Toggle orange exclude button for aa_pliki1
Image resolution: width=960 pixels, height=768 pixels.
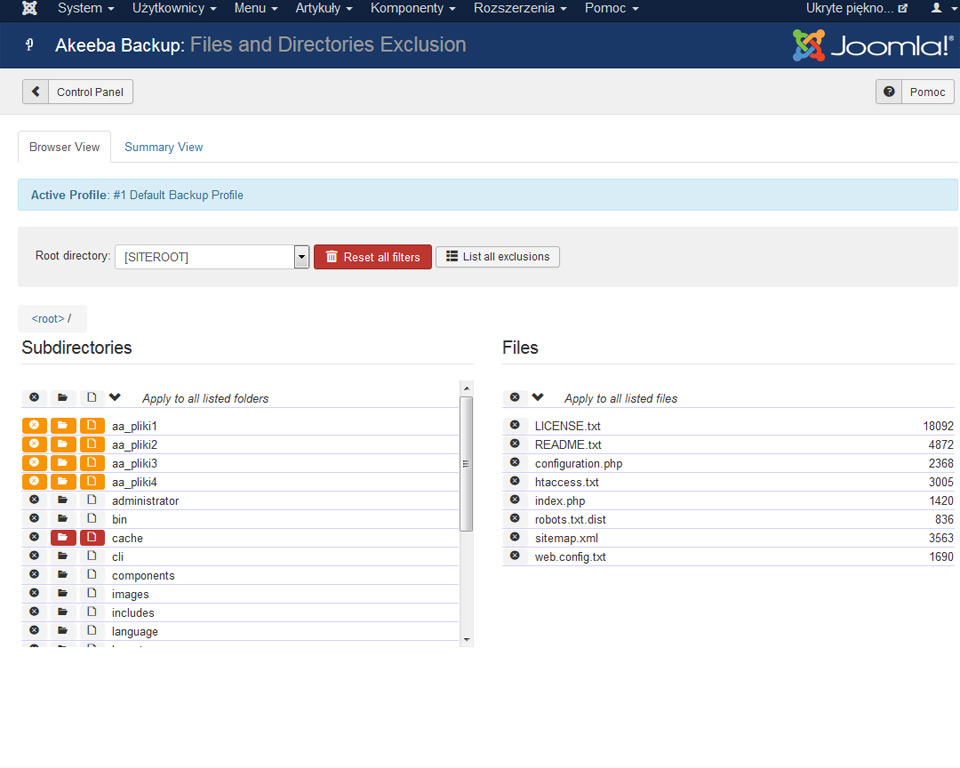tap(34, 425)
